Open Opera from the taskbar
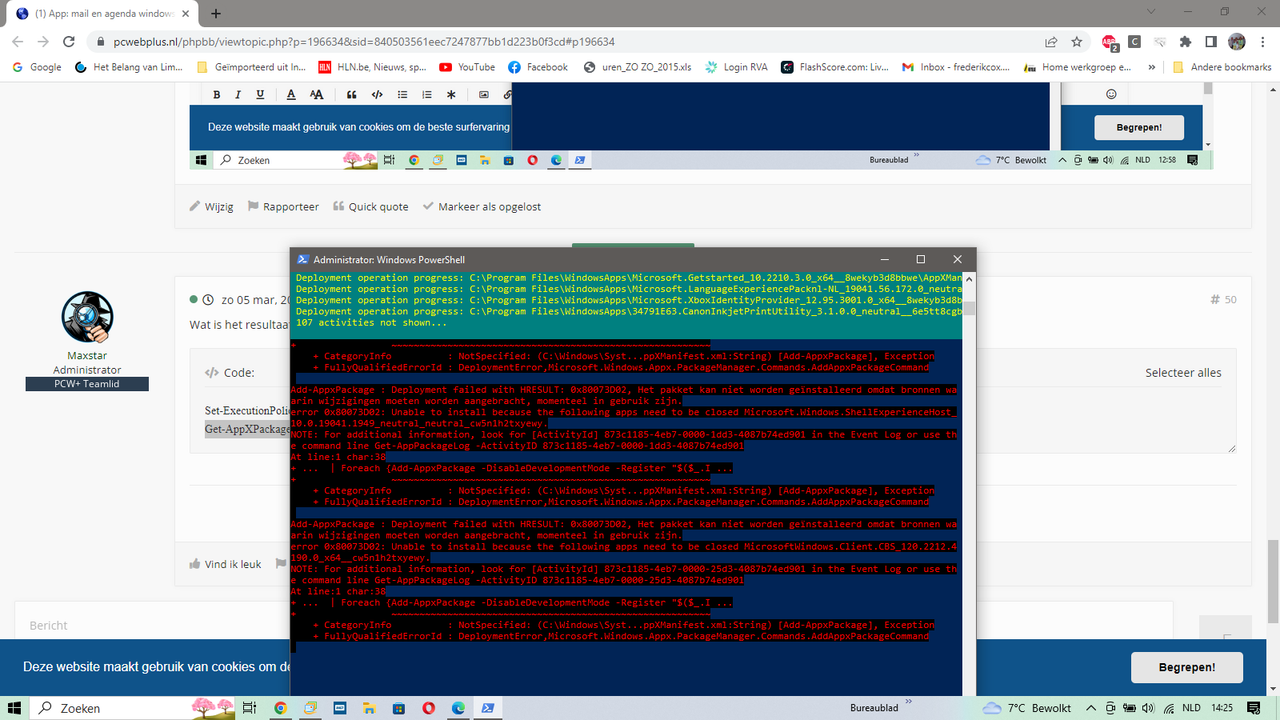Viewport: 1280px width, 720px height. (x=428, y=708)
